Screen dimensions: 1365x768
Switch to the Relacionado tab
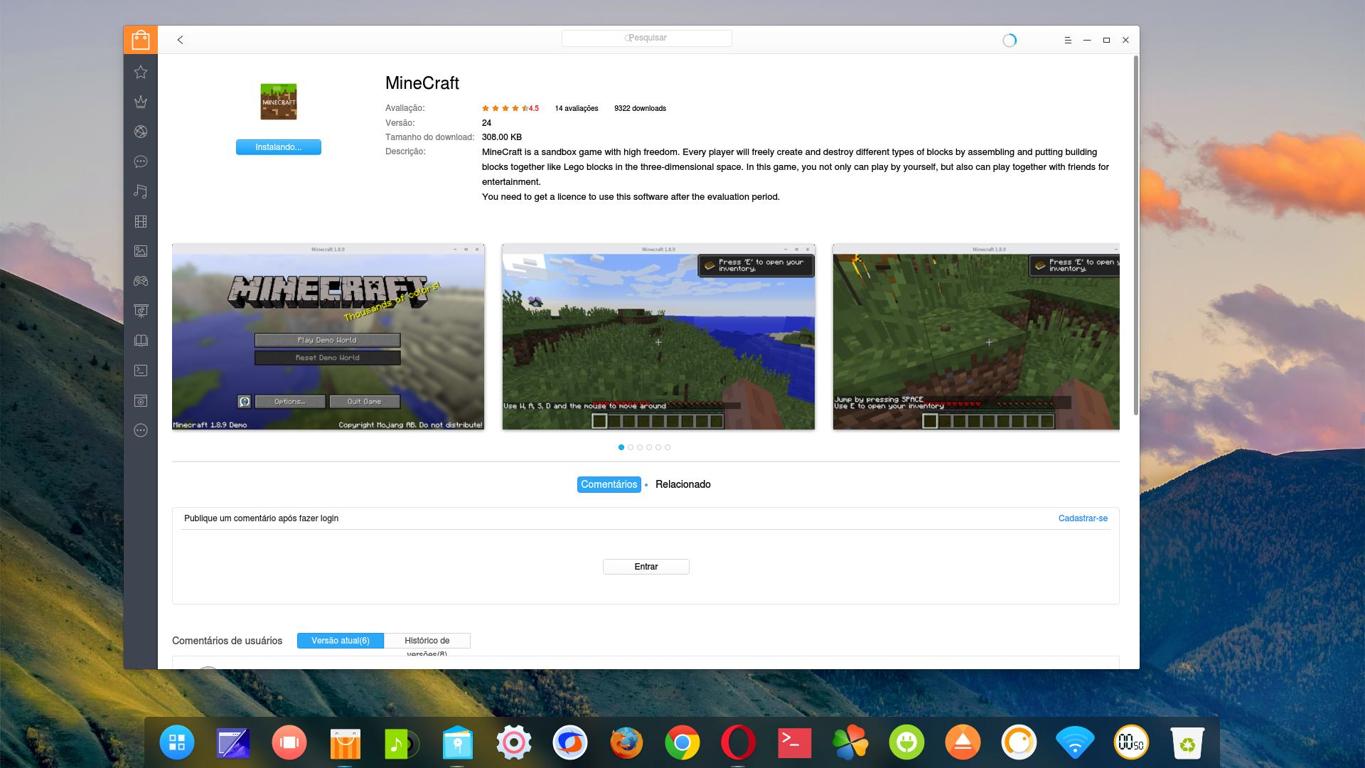pos(683,484)
